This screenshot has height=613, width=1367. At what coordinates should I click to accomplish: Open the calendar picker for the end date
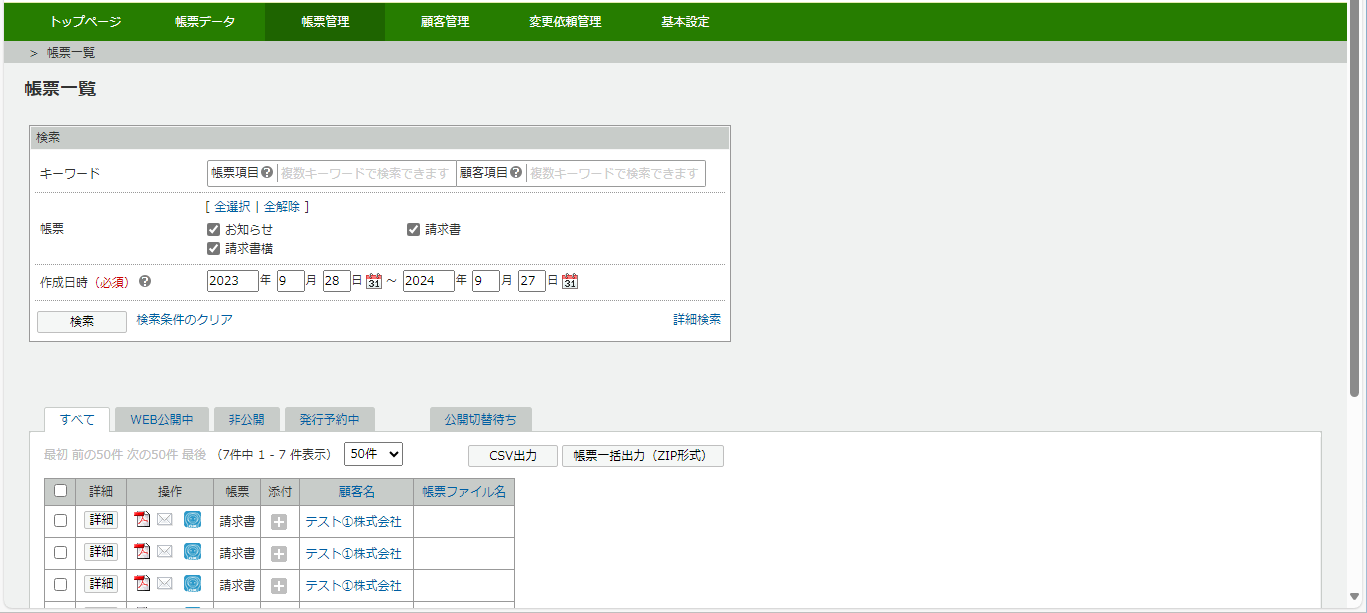click(570, 280)
